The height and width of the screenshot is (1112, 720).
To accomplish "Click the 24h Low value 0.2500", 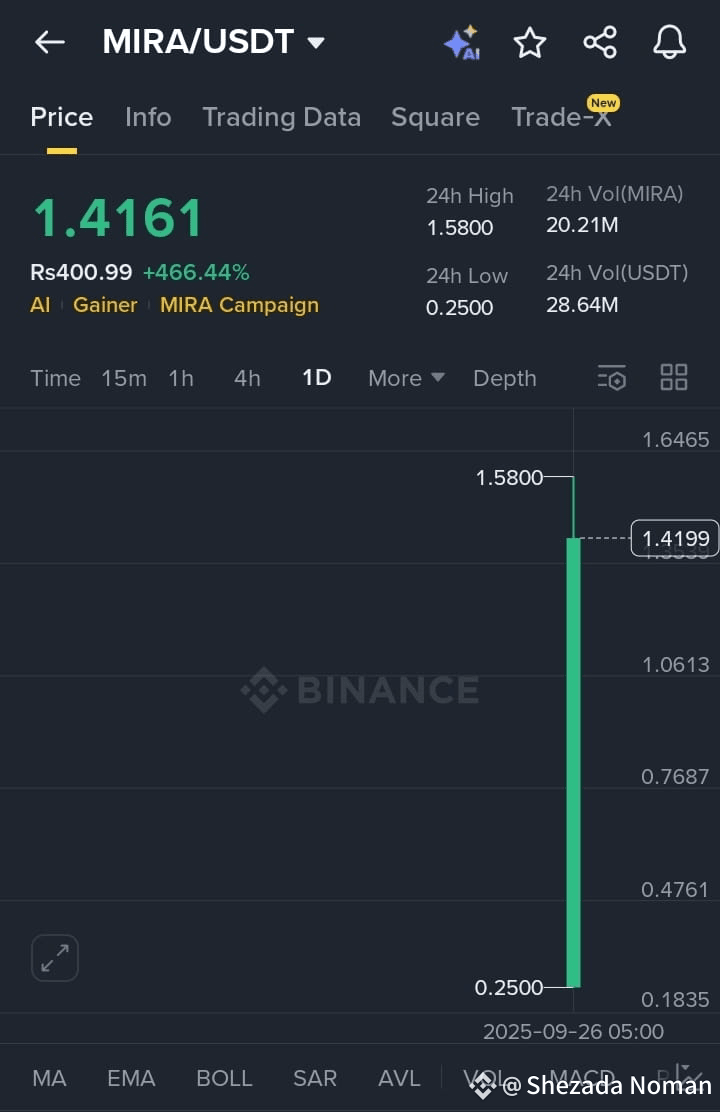I will (x=460, y=308).
